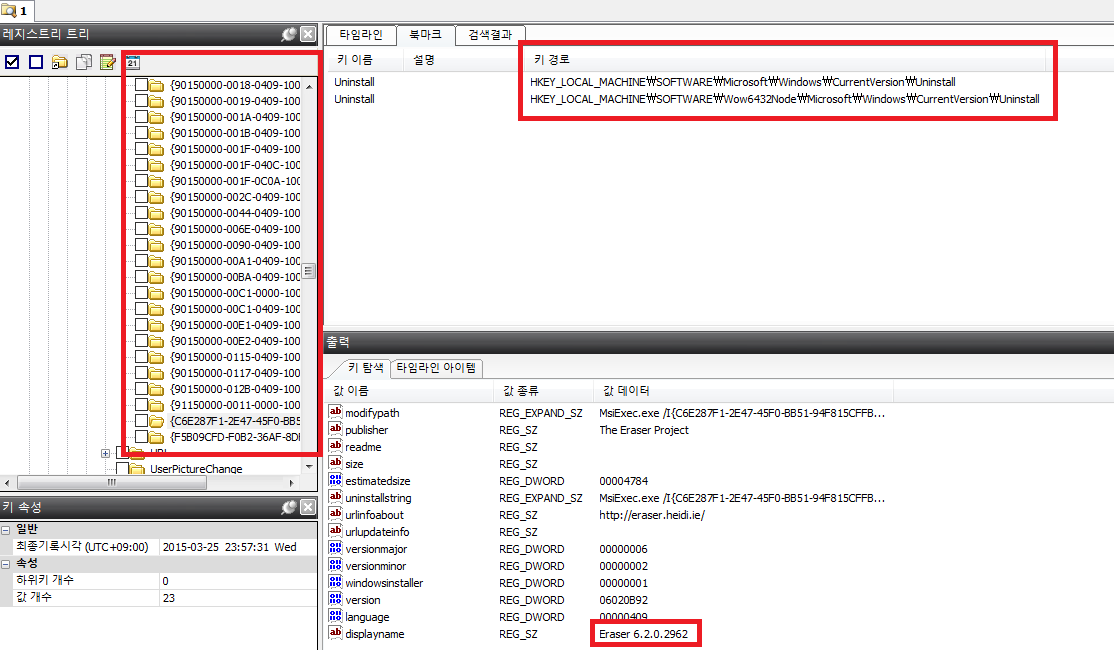
Task: Click folder icon of UserPictureChange key
Action: click(137, 469)
